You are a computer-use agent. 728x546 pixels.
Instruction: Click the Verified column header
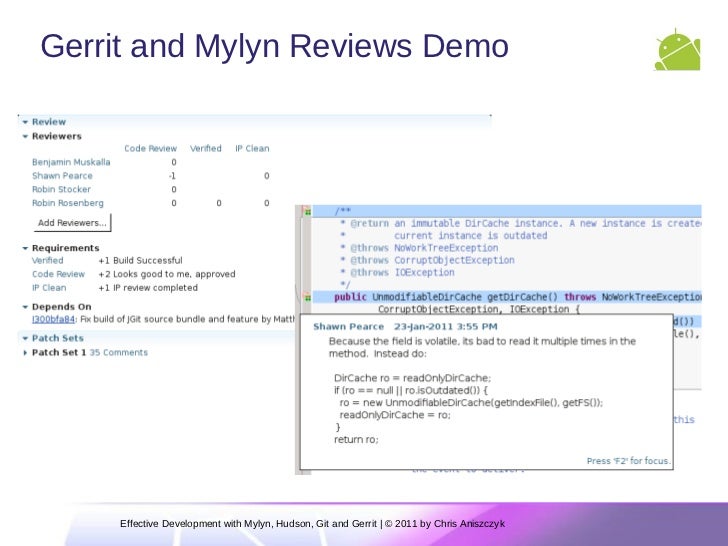(206, 149)
